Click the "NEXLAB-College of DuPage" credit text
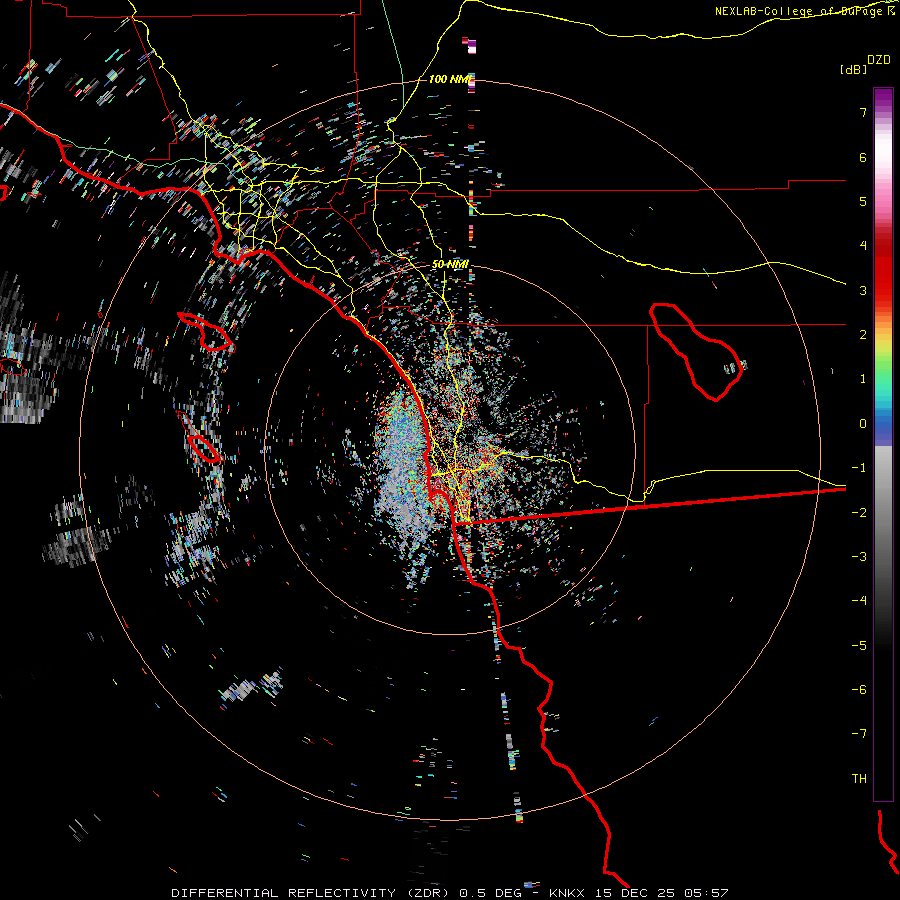Screen dimensions: 900x900 point(798,11)
